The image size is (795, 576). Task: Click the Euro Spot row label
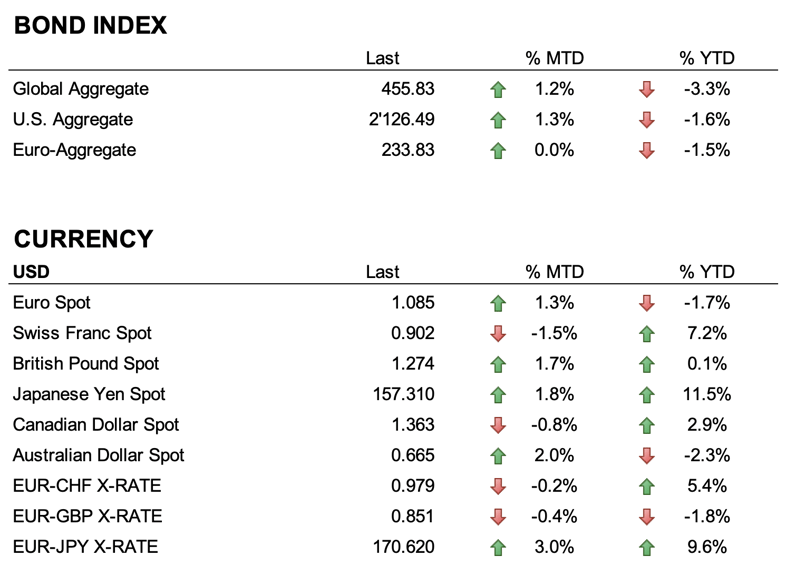[x=52, y=303]
